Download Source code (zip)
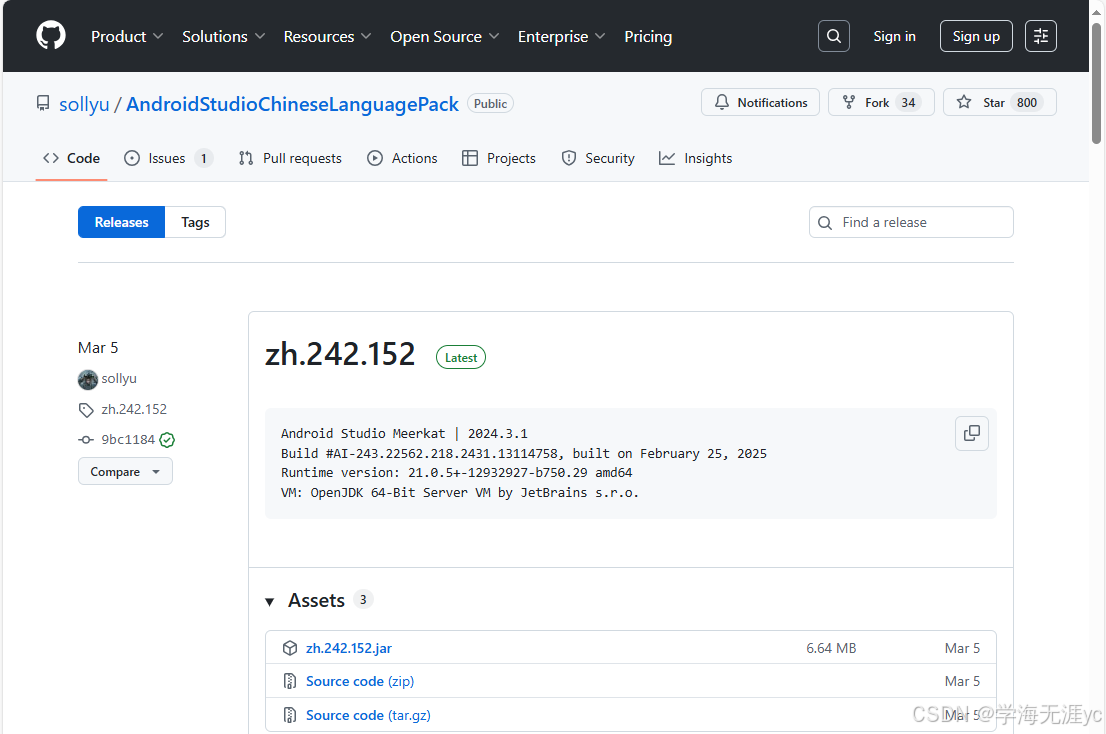The image size is (1106, 734). point(360,681)
